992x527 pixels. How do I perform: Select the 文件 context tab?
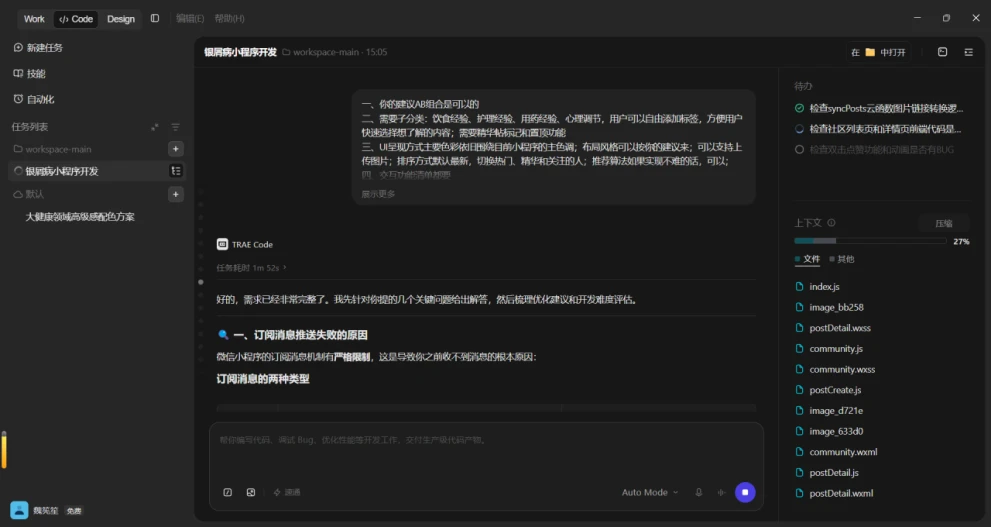click(x=807, y=259)
